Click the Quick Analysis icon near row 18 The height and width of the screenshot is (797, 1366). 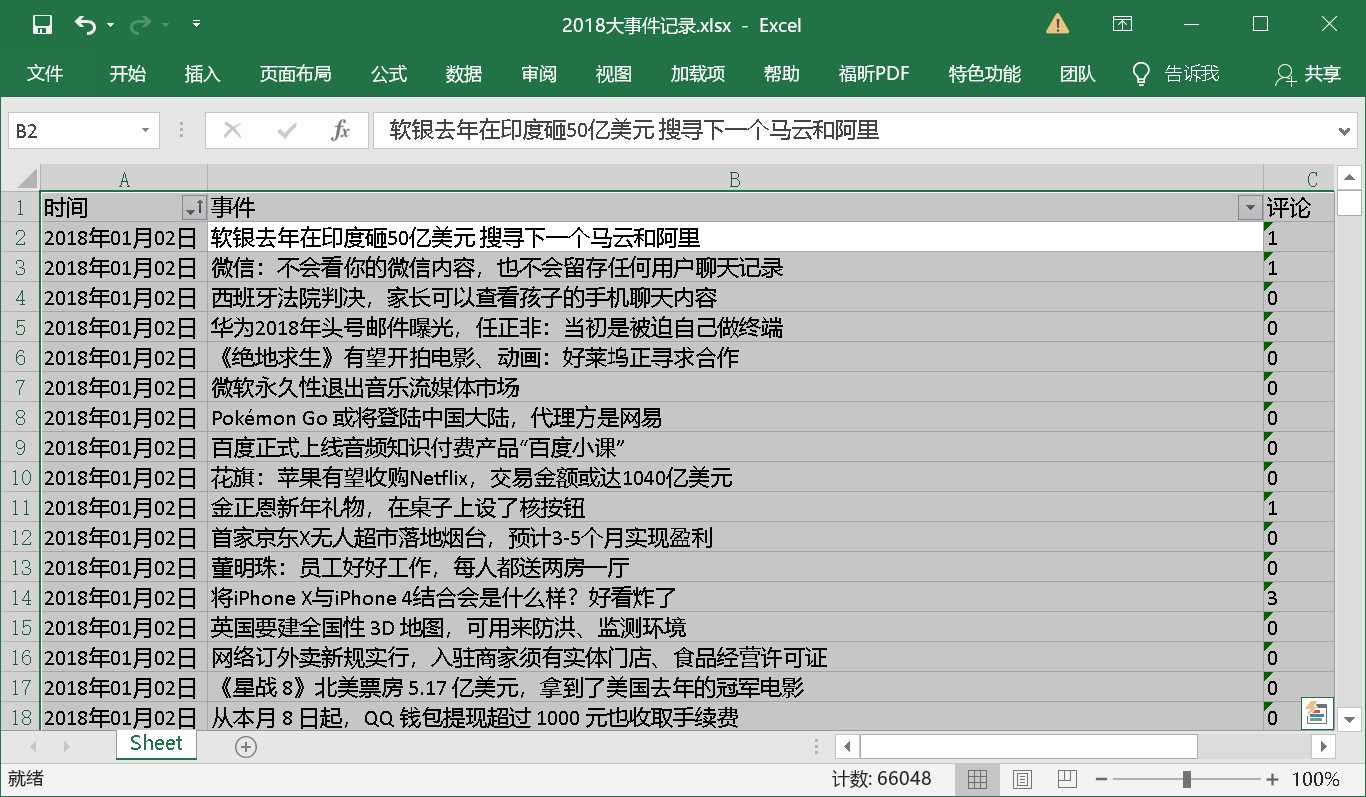coord(1317,713)
